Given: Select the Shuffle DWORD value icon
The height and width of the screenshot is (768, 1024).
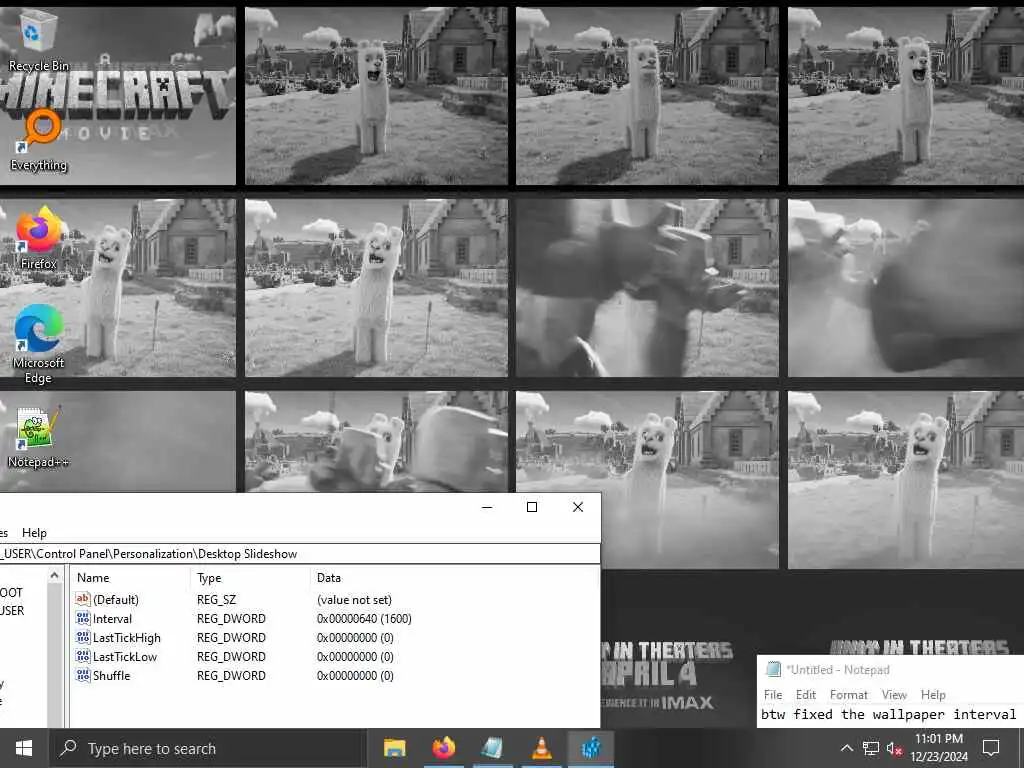Looking at the screenshot, I should [x=82, y=675].
